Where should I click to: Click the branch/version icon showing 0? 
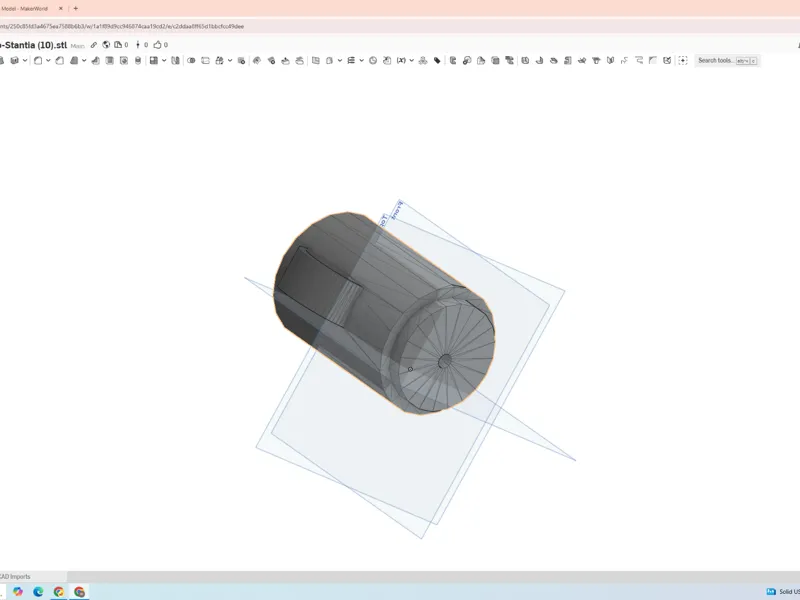pyautogui.click(x=141, y=45)
